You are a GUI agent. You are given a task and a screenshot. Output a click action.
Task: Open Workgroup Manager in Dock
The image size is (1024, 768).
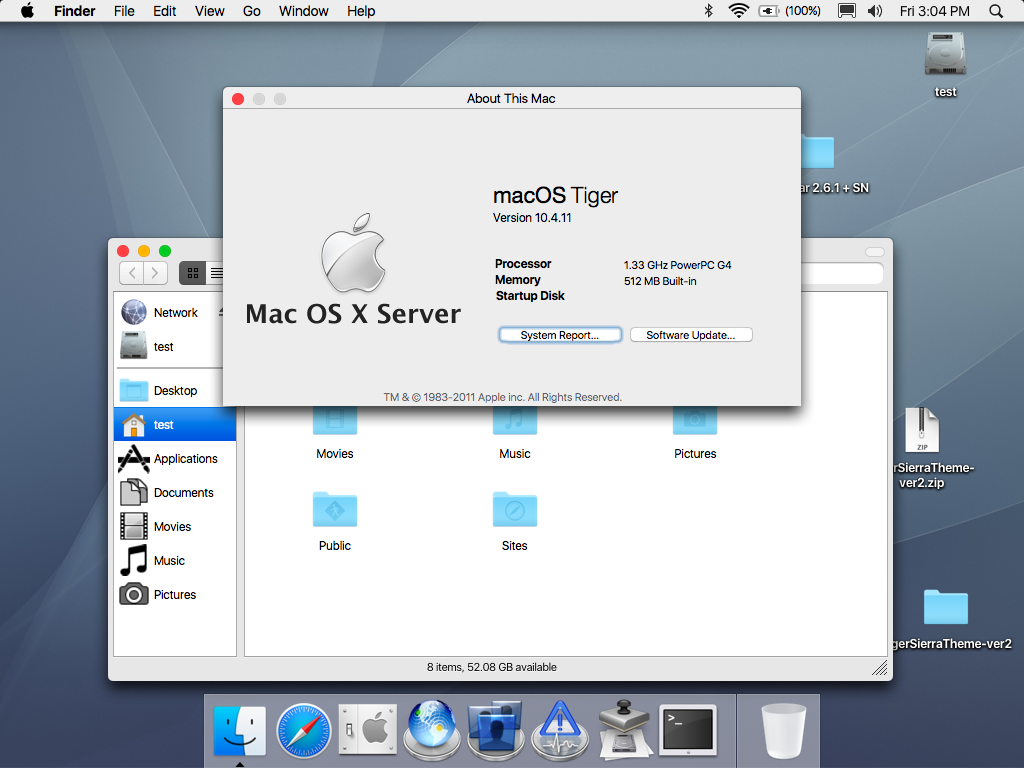496,731
